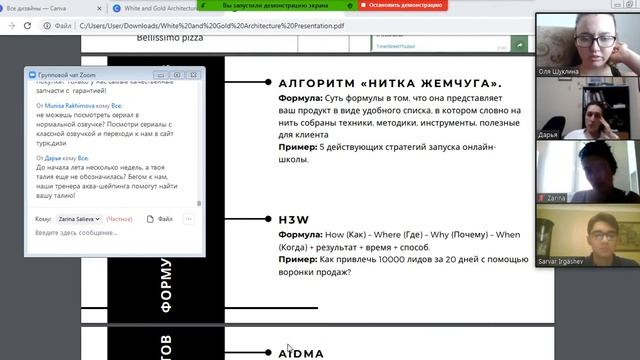Minimize the browser window in the top right
Screen dimensions: 640x360
[618, 4]
